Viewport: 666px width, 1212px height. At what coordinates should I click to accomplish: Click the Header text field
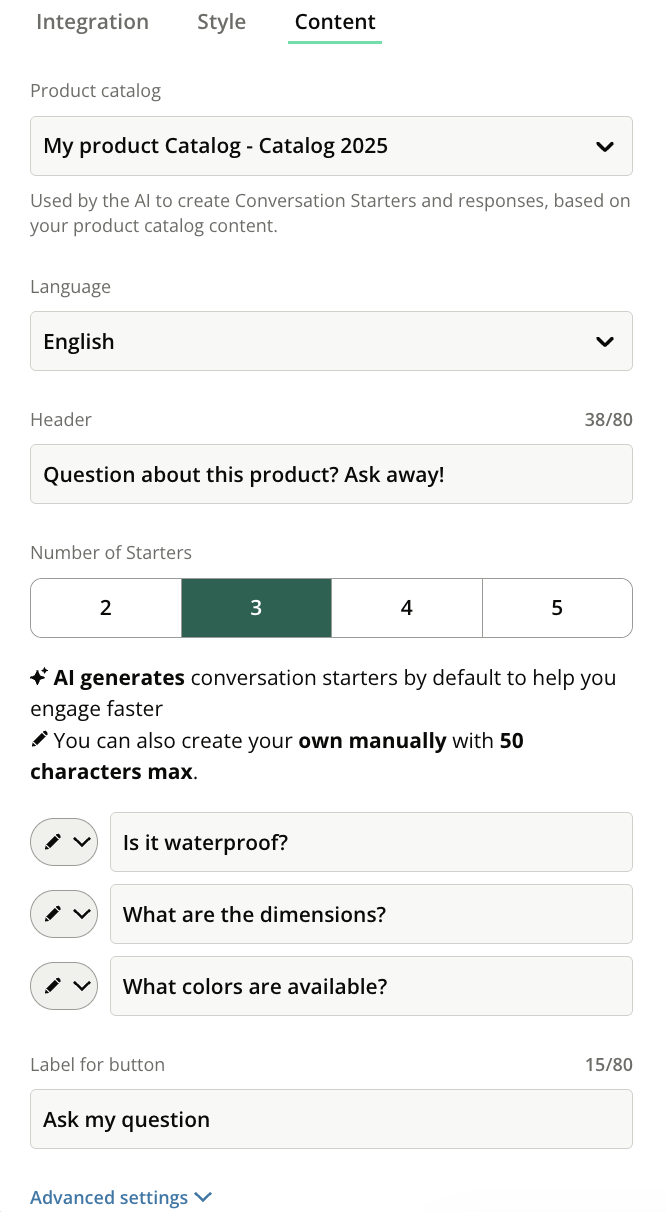coord(331,474)
